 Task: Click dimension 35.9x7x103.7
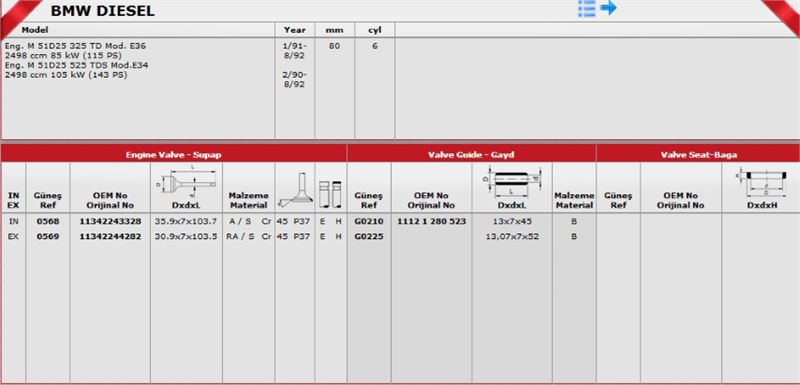tap(186, 221)
